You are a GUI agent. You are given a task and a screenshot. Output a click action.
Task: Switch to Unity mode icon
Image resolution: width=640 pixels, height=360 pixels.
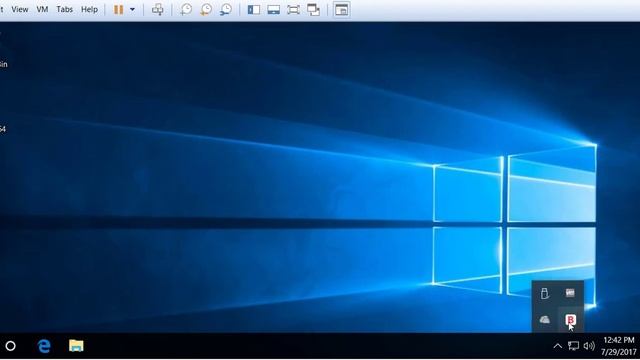tap(313, 10)
